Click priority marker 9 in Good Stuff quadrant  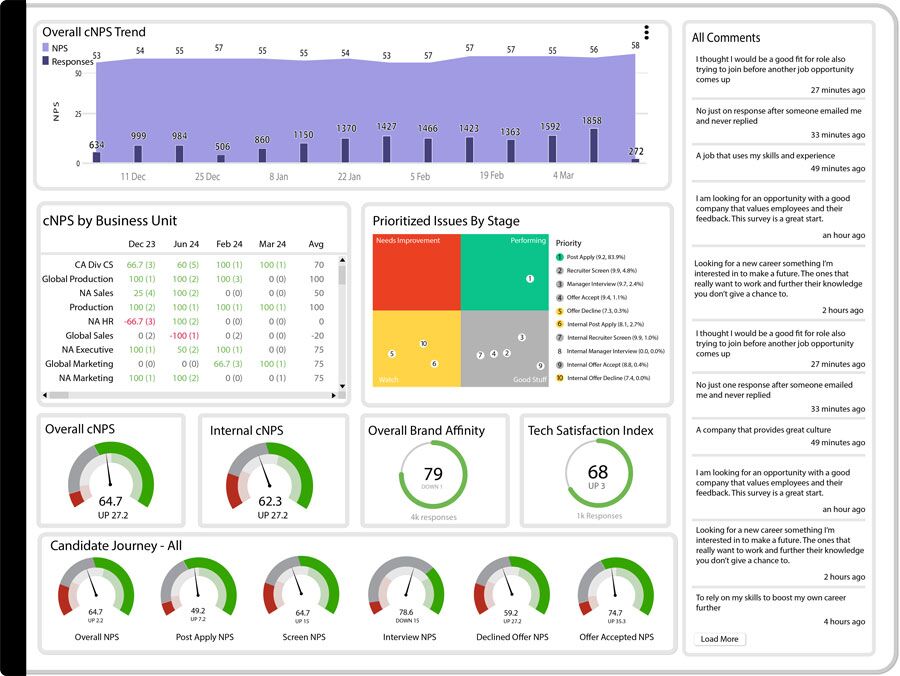(540, 366)
